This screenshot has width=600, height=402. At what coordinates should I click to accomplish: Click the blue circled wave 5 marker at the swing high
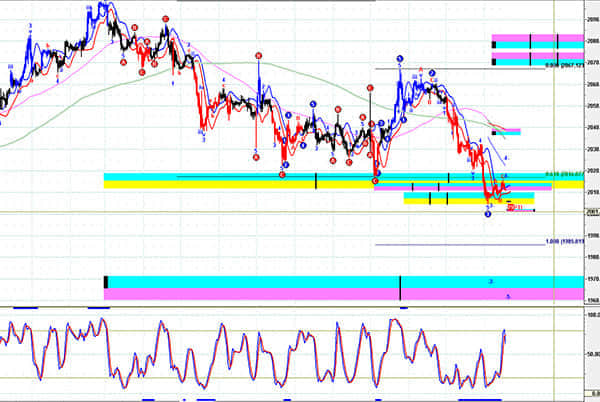click(399, 59)
